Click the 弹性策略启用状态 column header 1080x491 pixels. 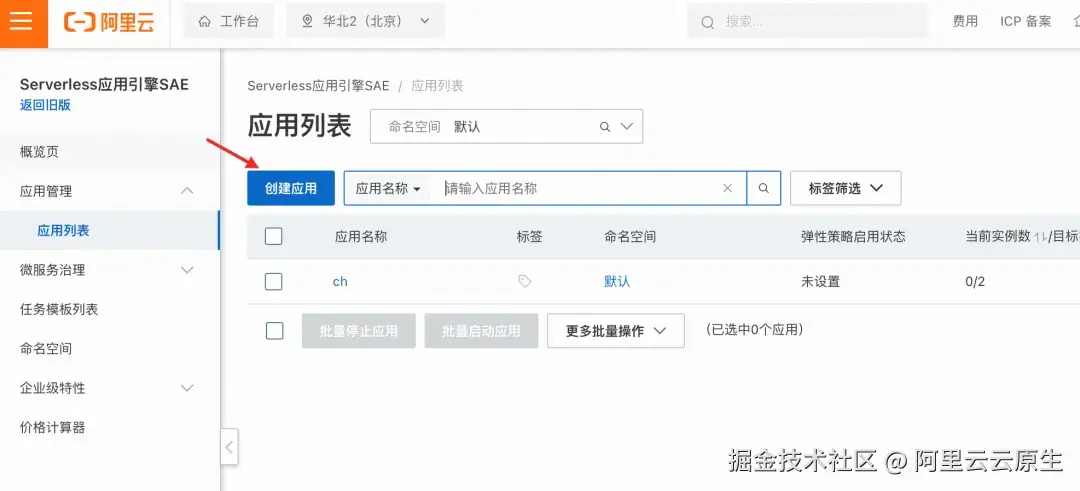(x=853, y=237)
